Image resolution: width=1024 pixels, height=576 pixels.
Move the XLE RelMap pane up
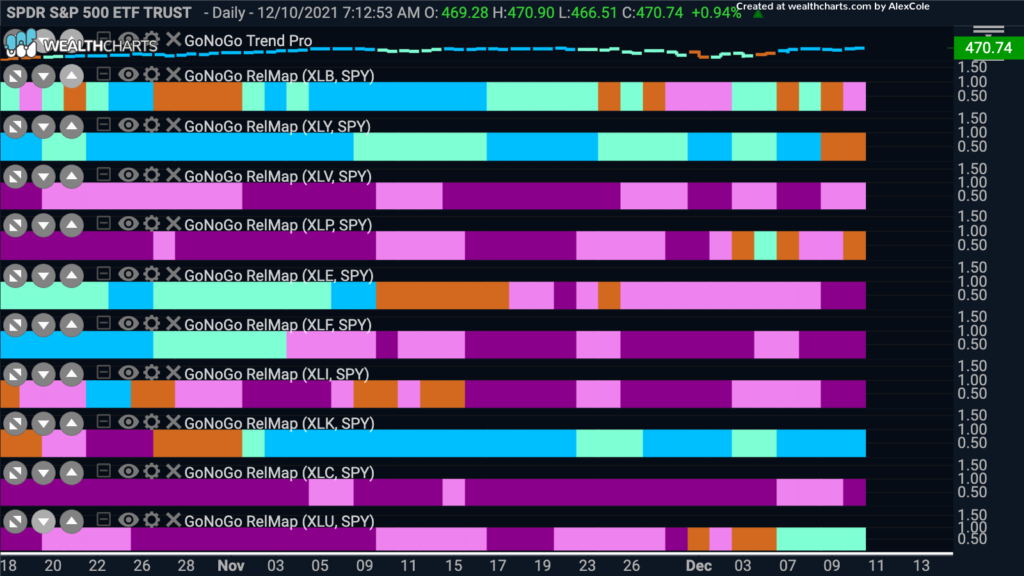click(71, 275)
